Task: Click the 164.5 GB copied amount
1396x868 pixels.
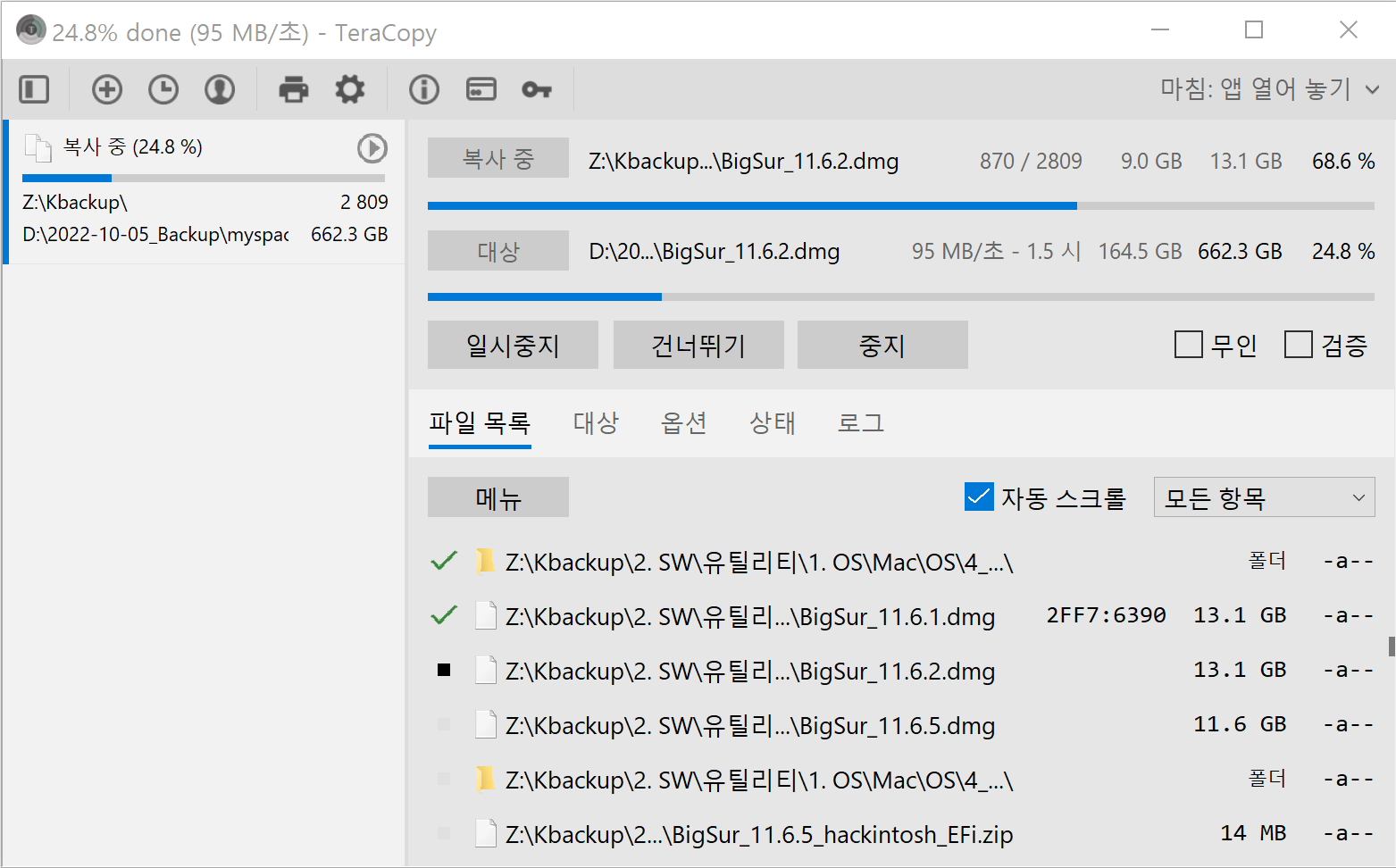Action: [x=1140, y=251]
